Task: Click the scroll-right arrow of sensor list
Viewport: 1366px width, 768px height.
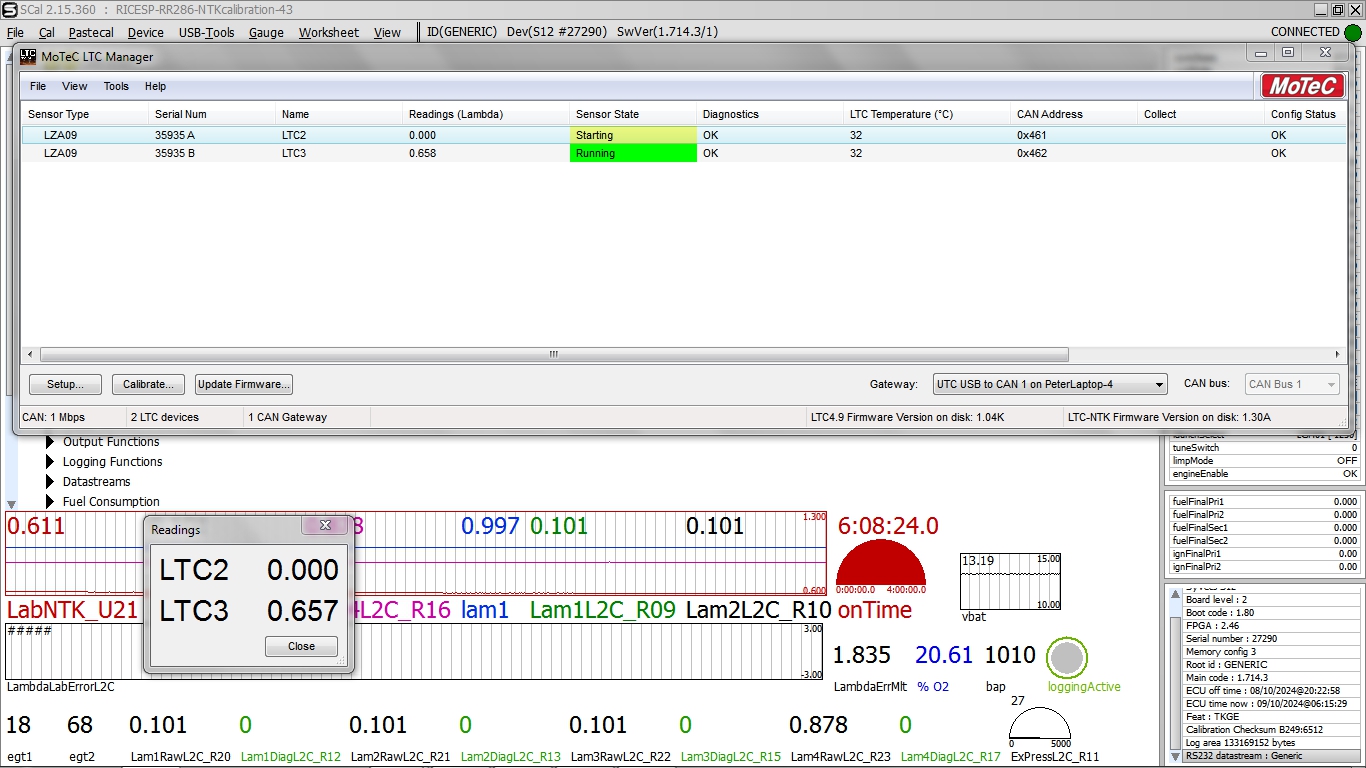Action: (x=1338, y=354)
